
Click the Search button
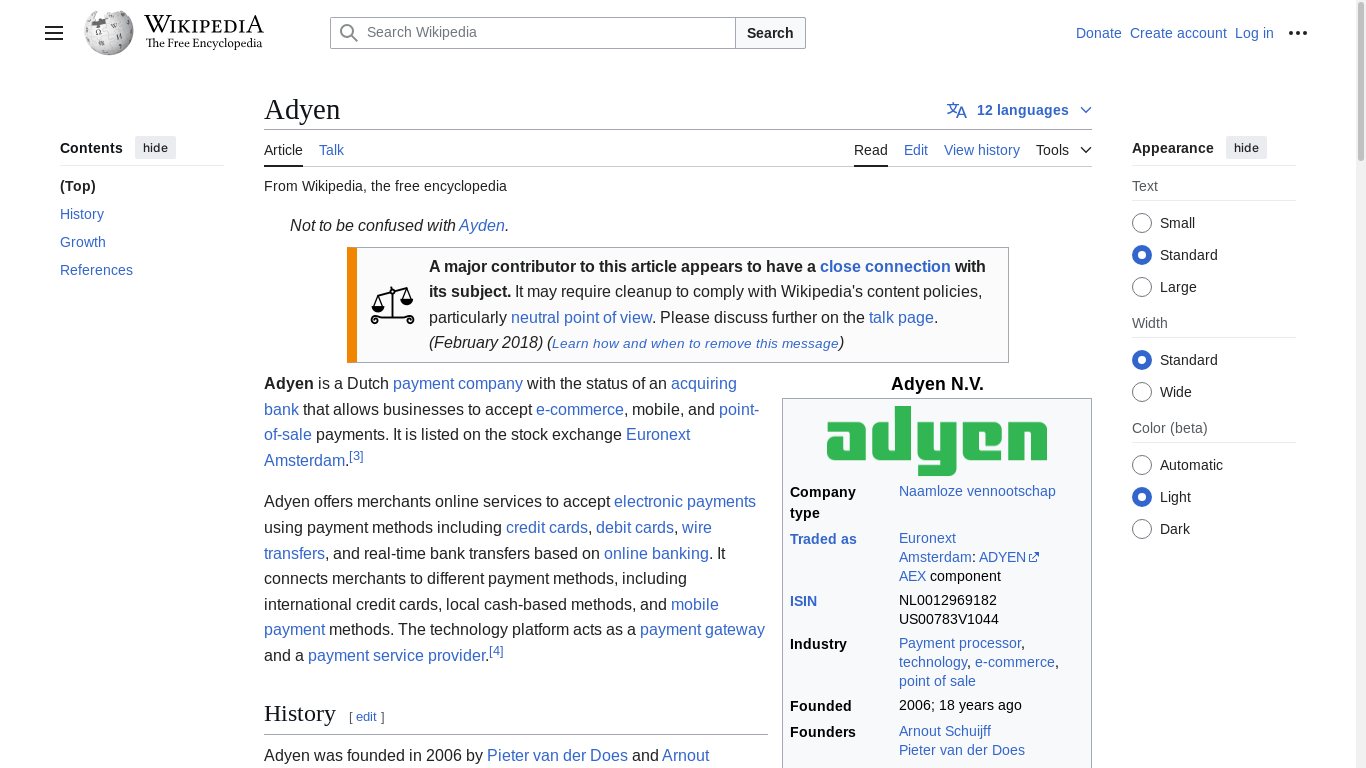coord(770,33)
